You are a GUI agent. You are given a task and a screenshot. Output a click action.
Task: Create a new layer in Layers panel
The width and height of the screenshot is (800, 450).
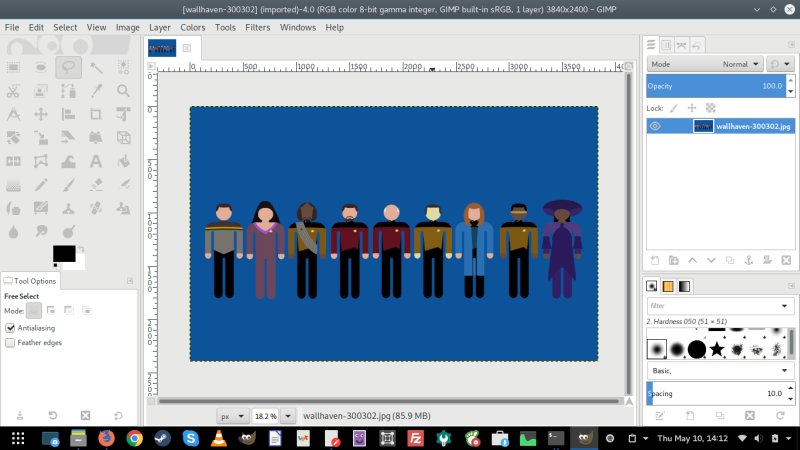click(654, 260)
